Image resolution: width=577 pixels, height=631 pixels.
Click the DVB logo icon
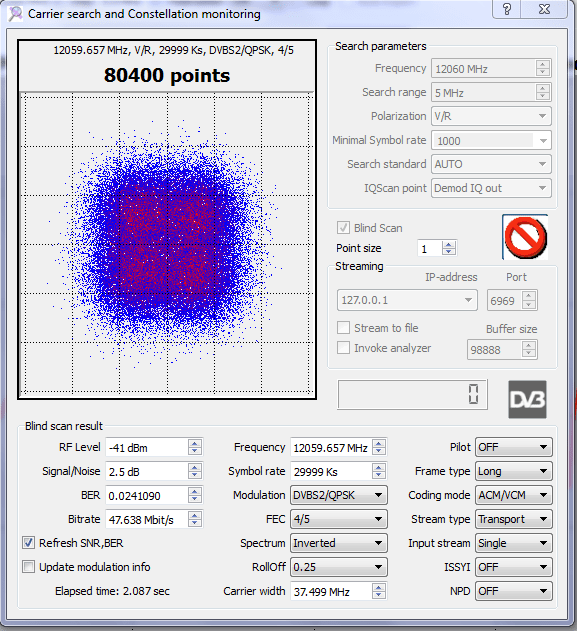[x=528, y=399]
